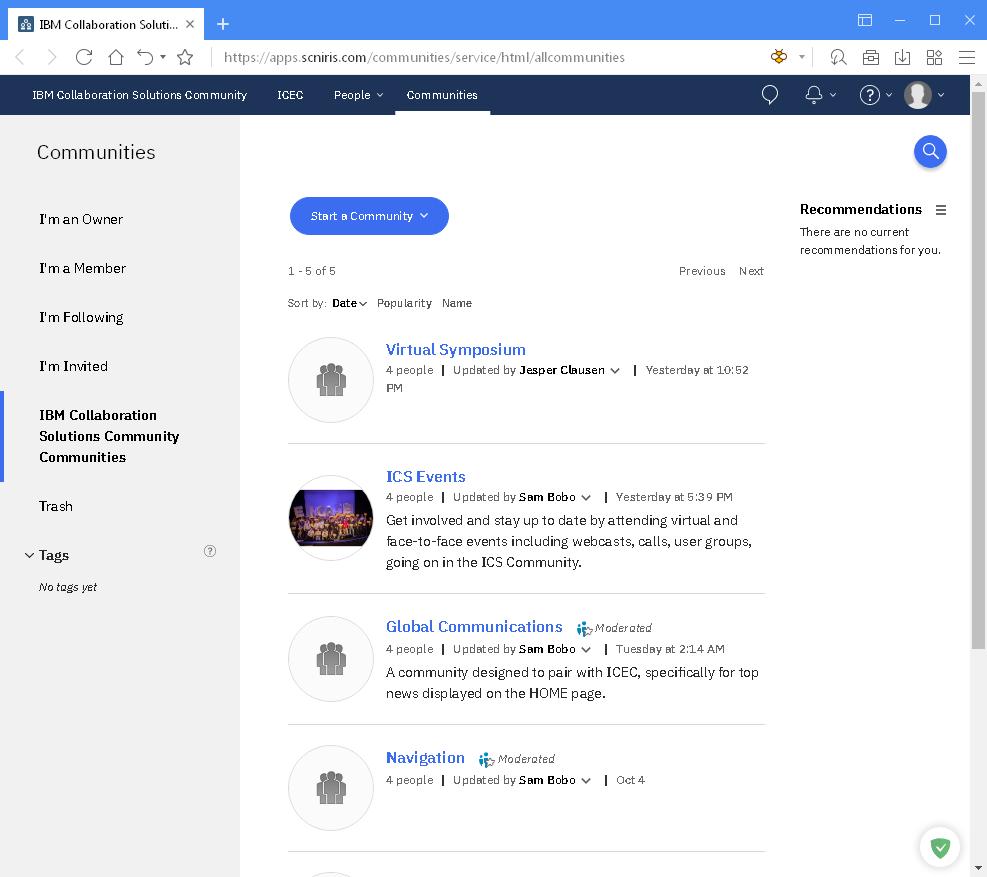Expand Sam Bobo chevron in ICS Events

[586, 497]
